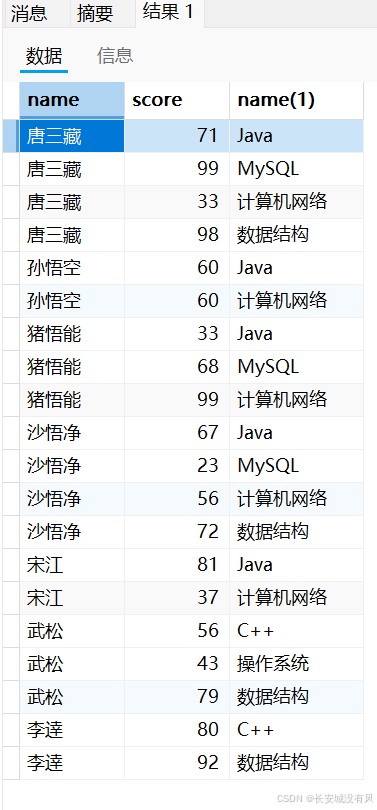Click 数据结构 in 李逵's row
This screenshot has width=377, height=810.
[x=296, y=764]
